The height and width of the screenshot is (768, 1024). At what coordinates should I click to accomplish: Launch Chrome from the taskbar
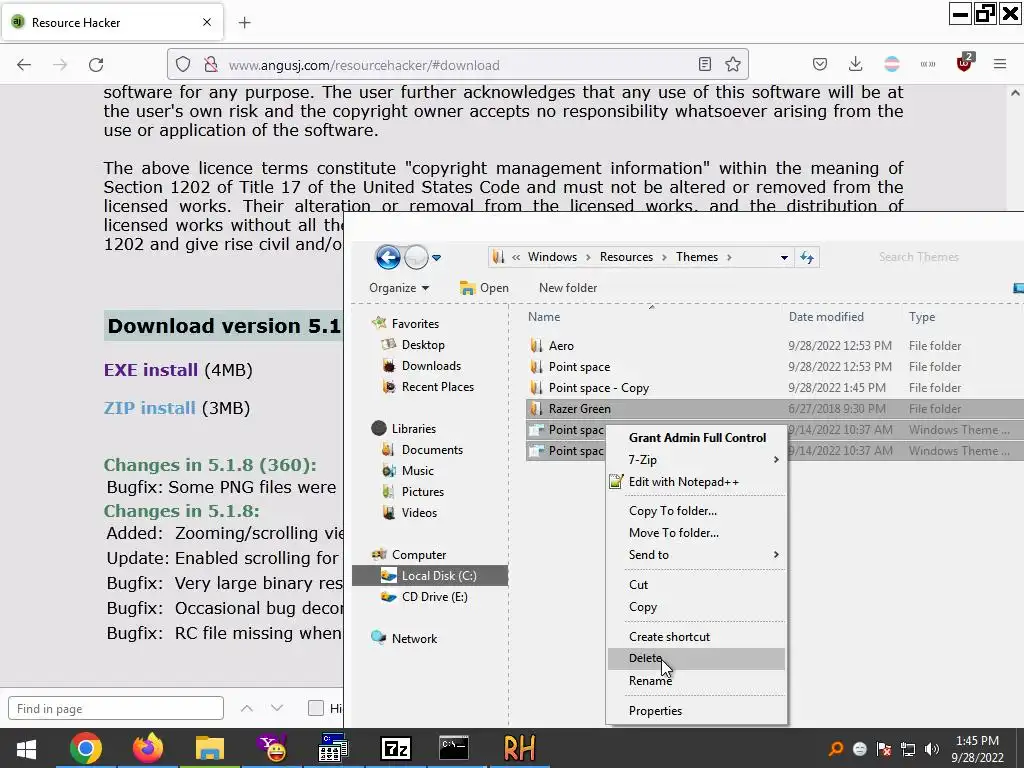tap(86, 748)
